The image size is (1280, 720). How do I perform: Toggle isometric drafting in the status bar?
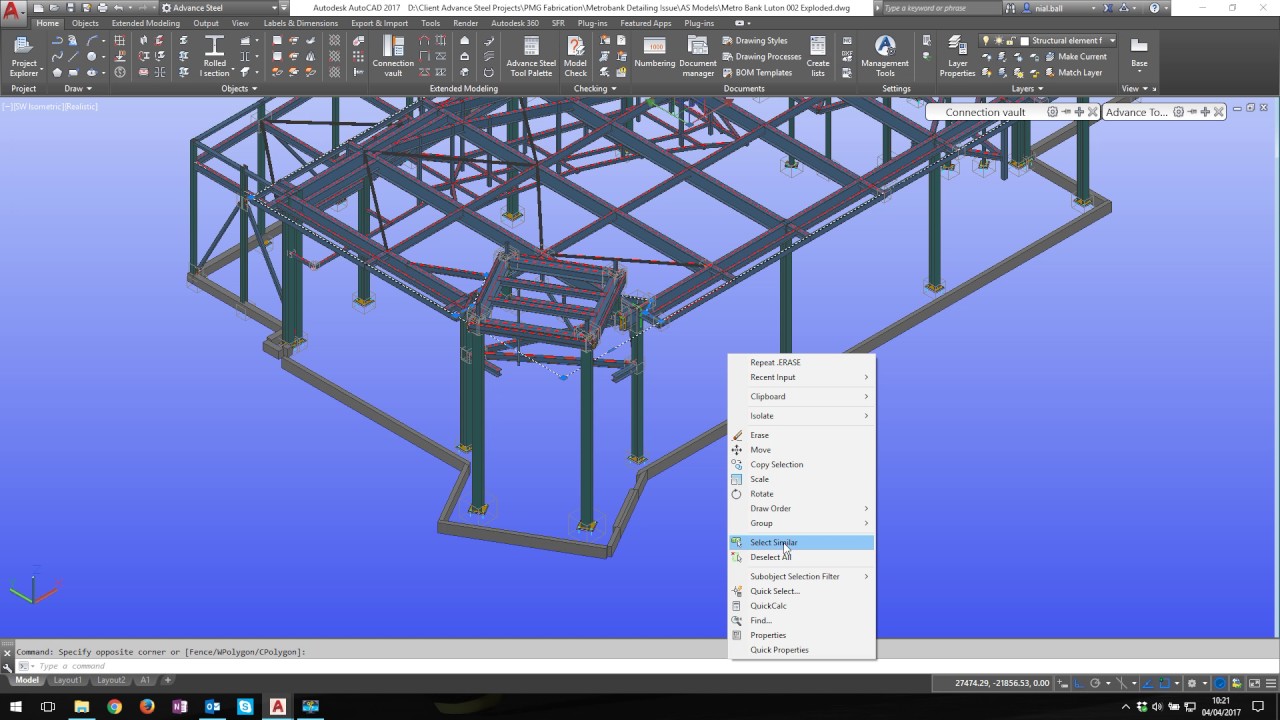pyautogui.click(x=1121, y=683)
